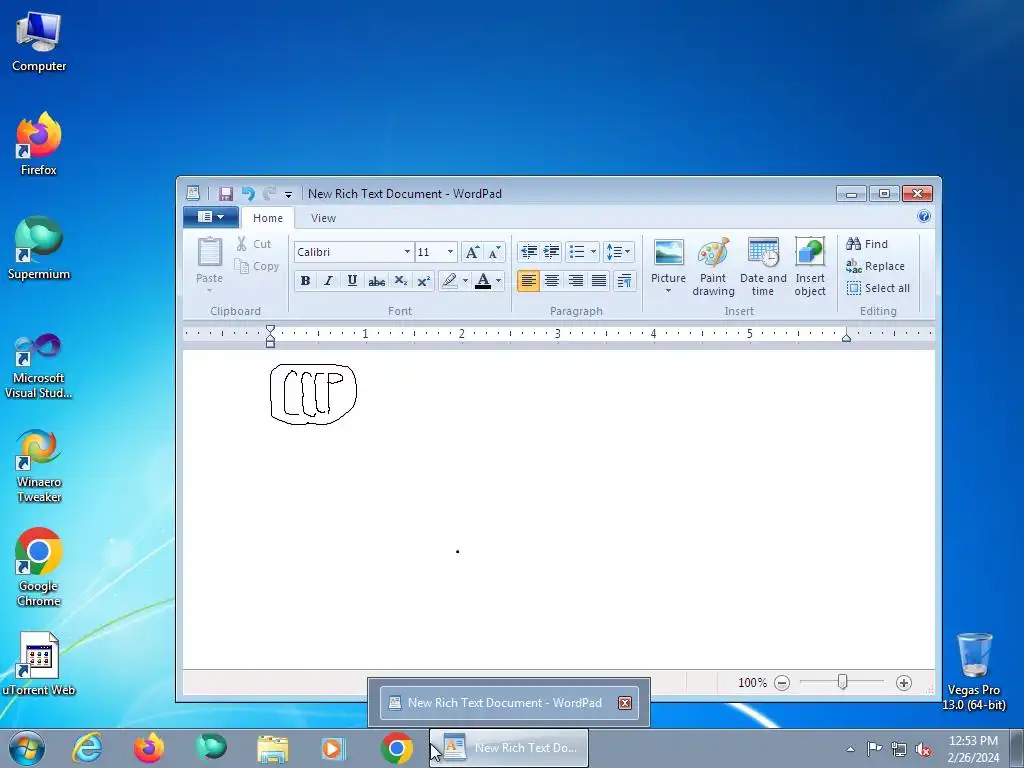Center align the text
This screenshot has height=768, width=1024.
(x=552, y=281)
